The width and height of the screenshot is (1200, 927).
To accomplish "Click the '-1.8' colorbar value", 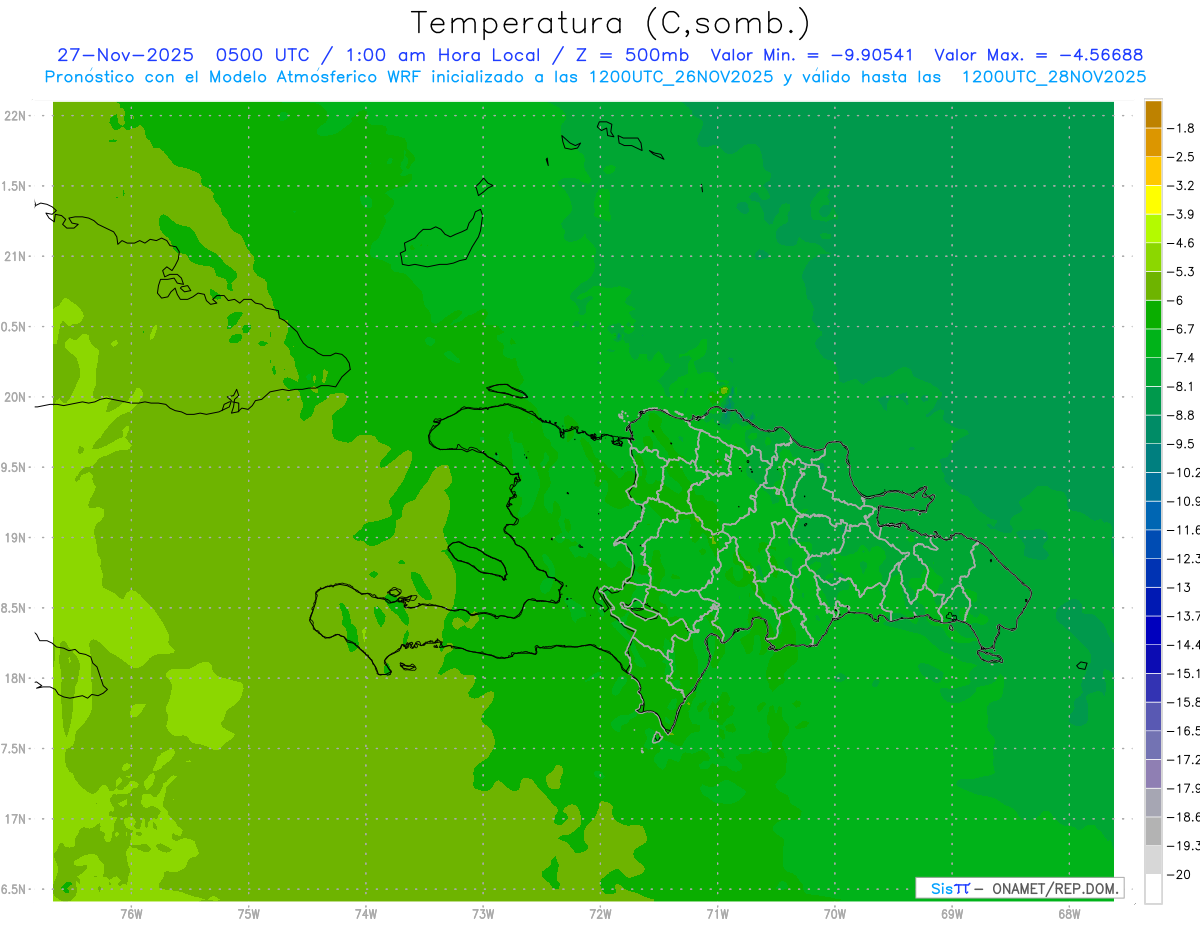I will 1180,128.
